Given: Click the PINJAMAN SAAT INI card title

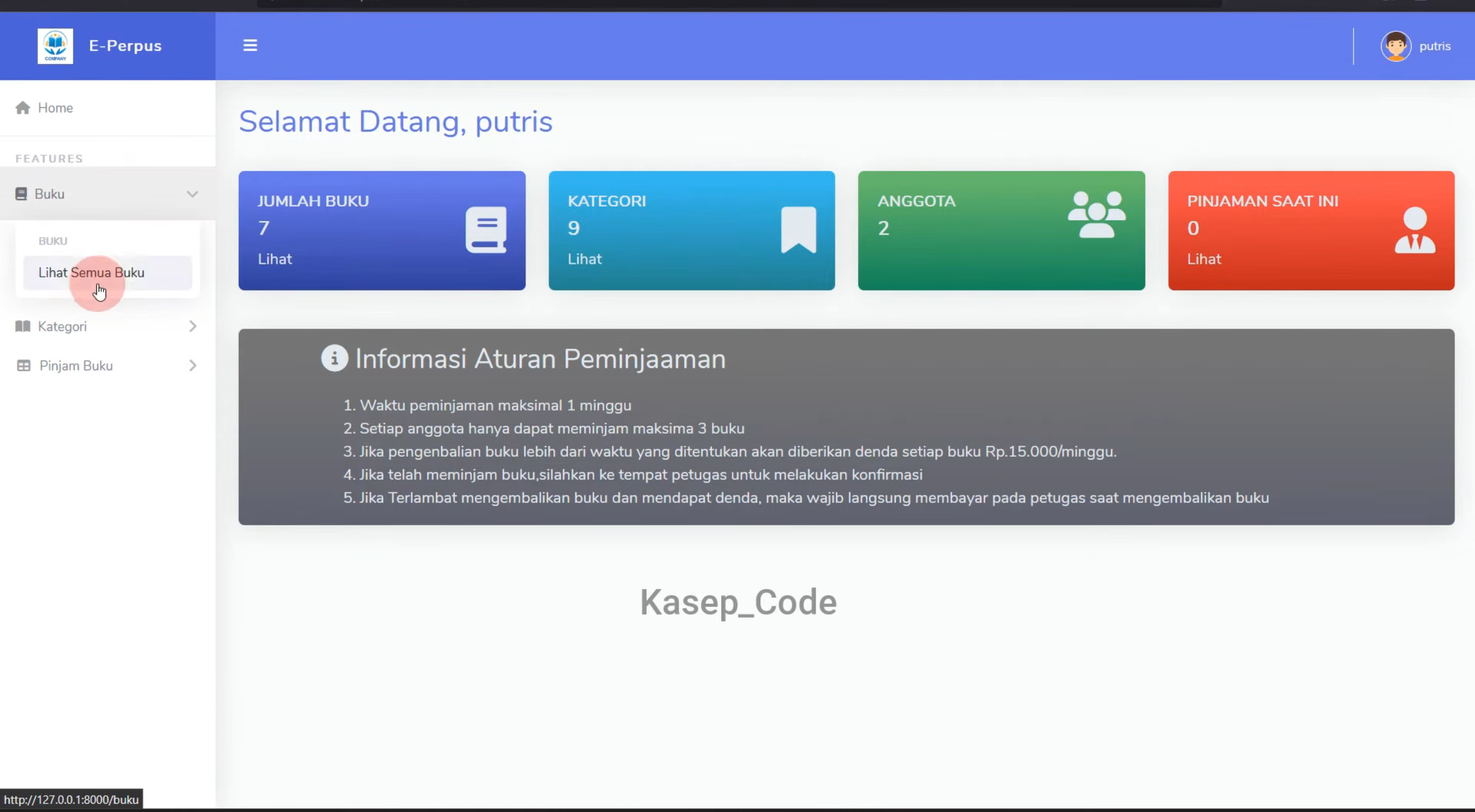Looking at the screenshot, I should [1262, 201].
